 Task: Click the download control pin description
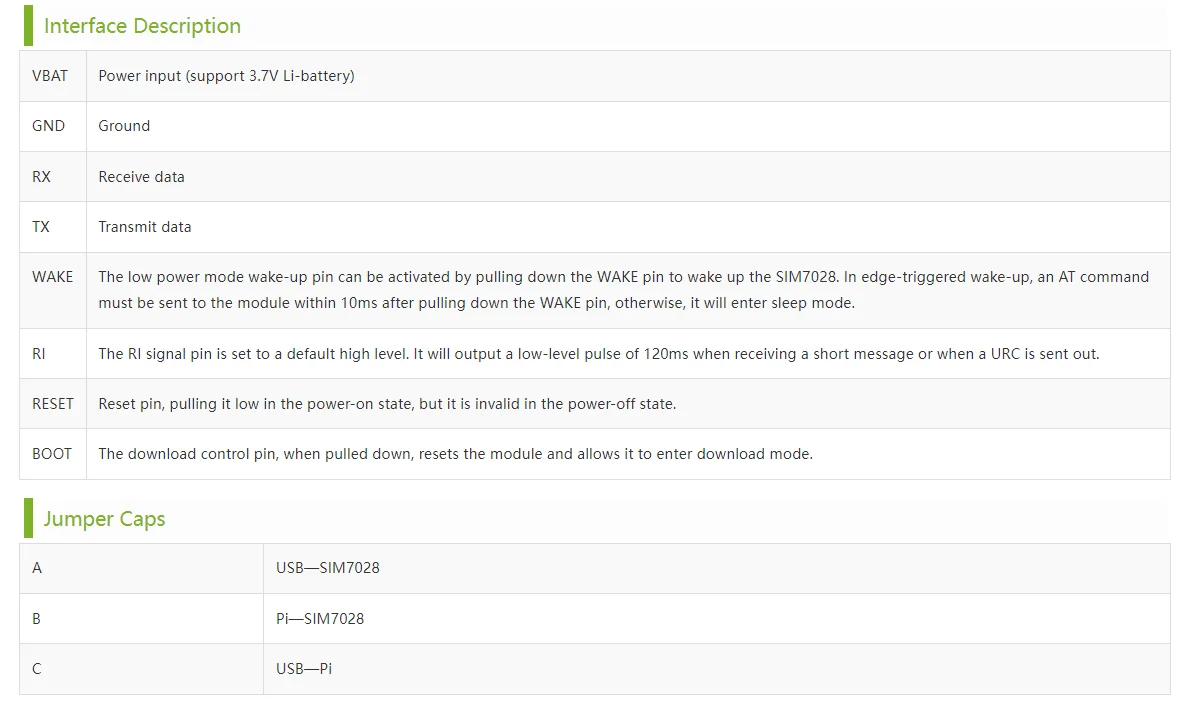pos(455,454)
